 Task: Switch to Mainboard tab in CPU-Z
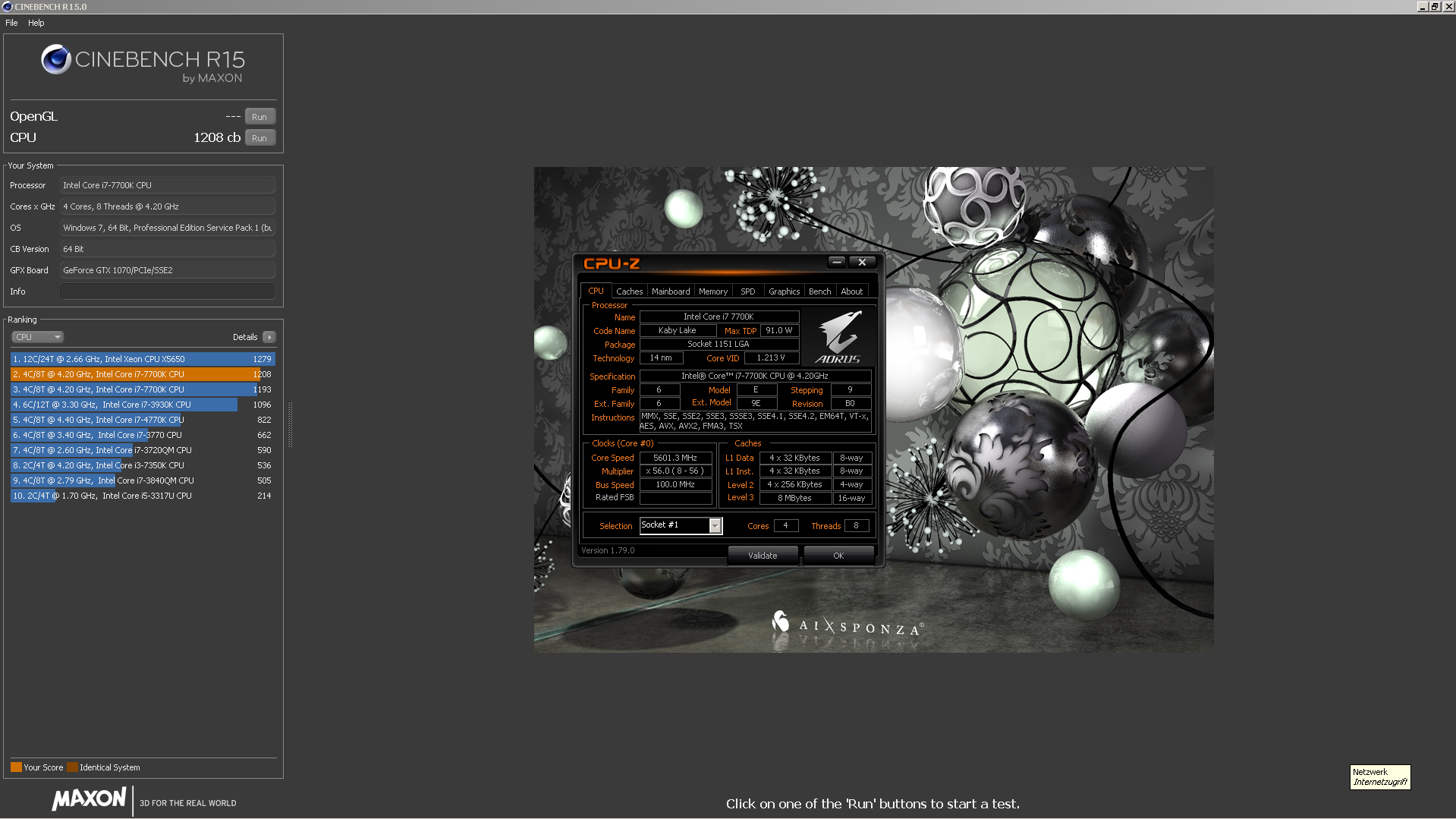click(x=671, y=291)
